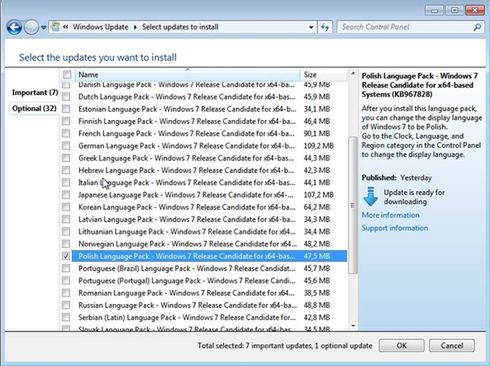Switch to the Optional (32) category

tap(34, 108)
